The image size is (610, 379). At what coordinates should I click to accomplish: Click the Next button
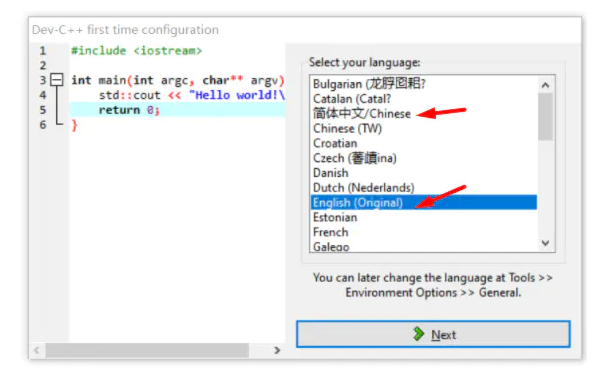[x=433, y=334]
